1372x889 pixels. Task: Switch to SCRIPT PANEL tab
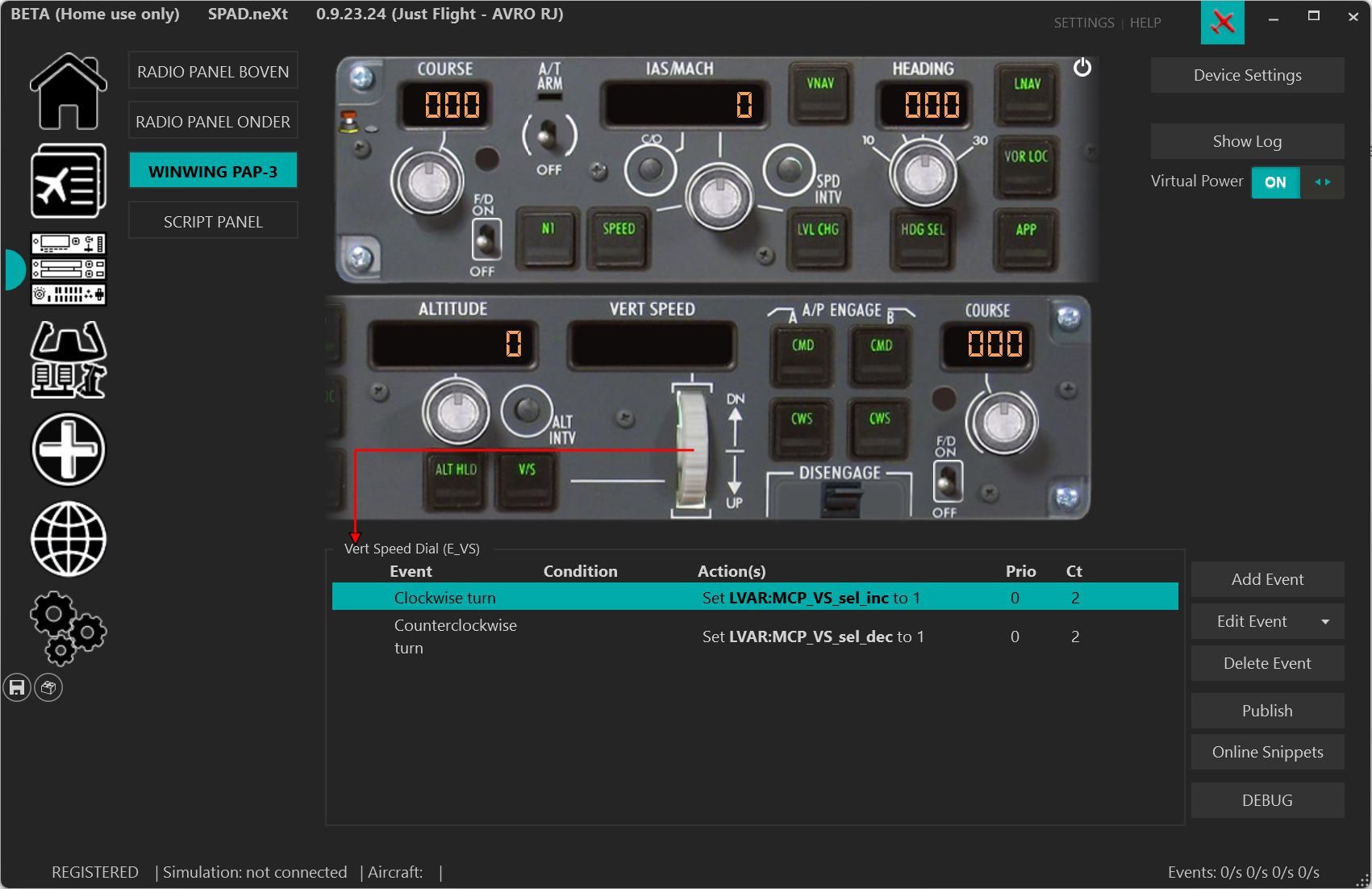click(213, 221)
